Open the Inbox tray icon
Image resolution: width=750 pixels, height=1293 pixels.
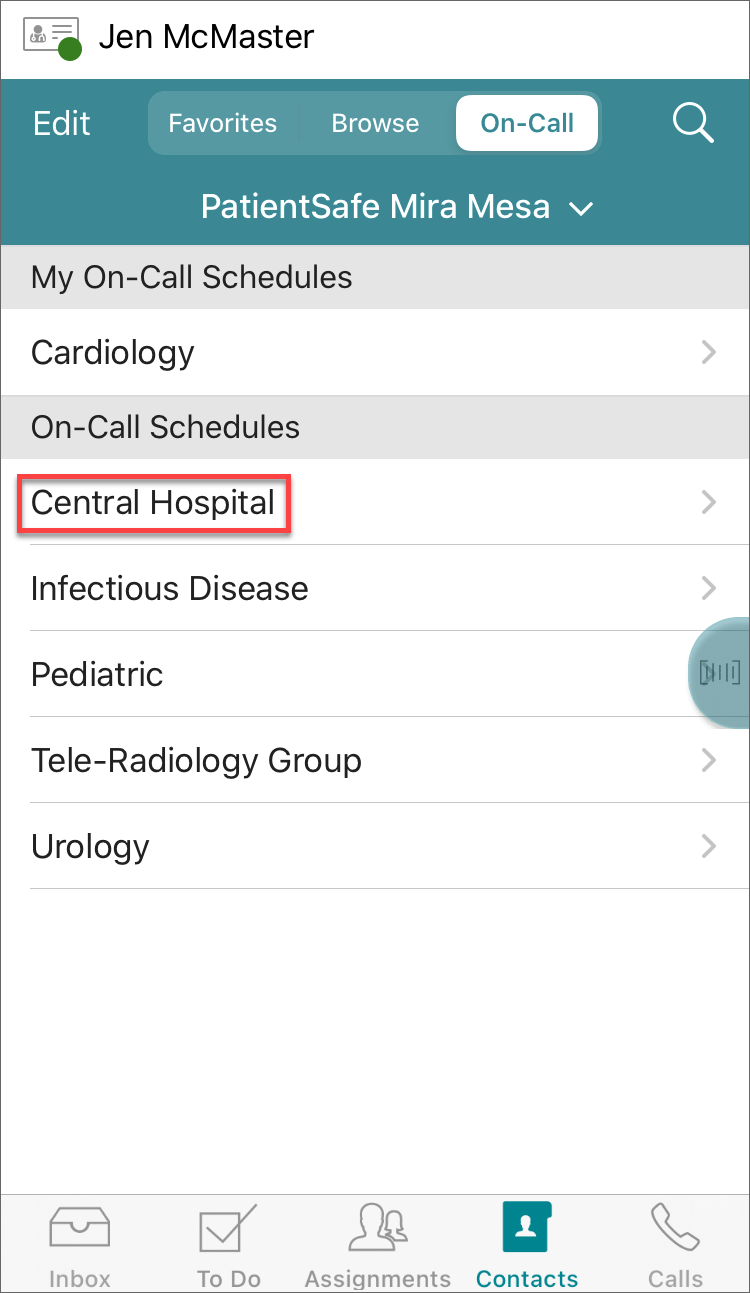click(x=79, y=1229)
